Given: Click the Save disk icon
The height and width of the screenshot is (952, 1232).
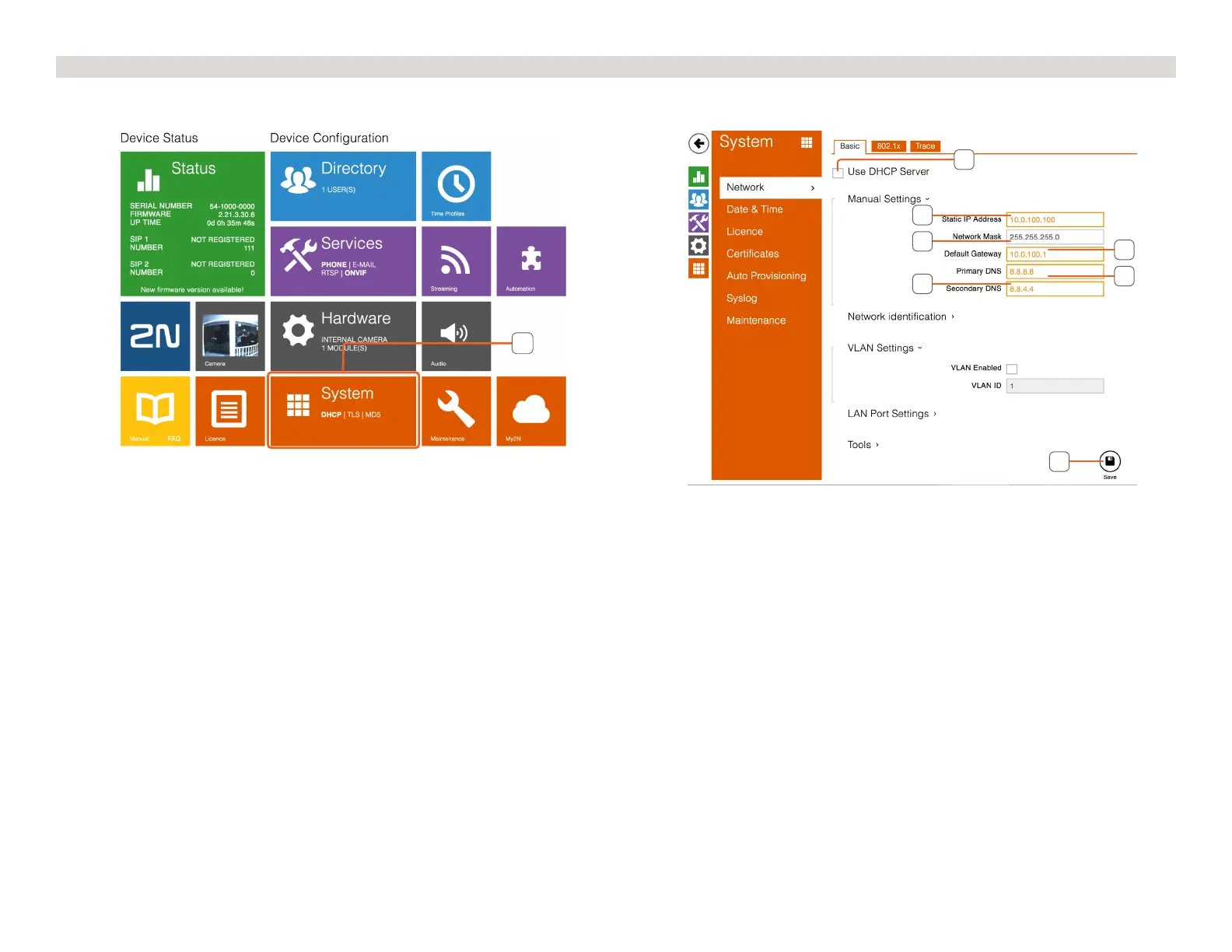Looking at the screenshot, I should pyautogui.click(x=1110, y=461).
